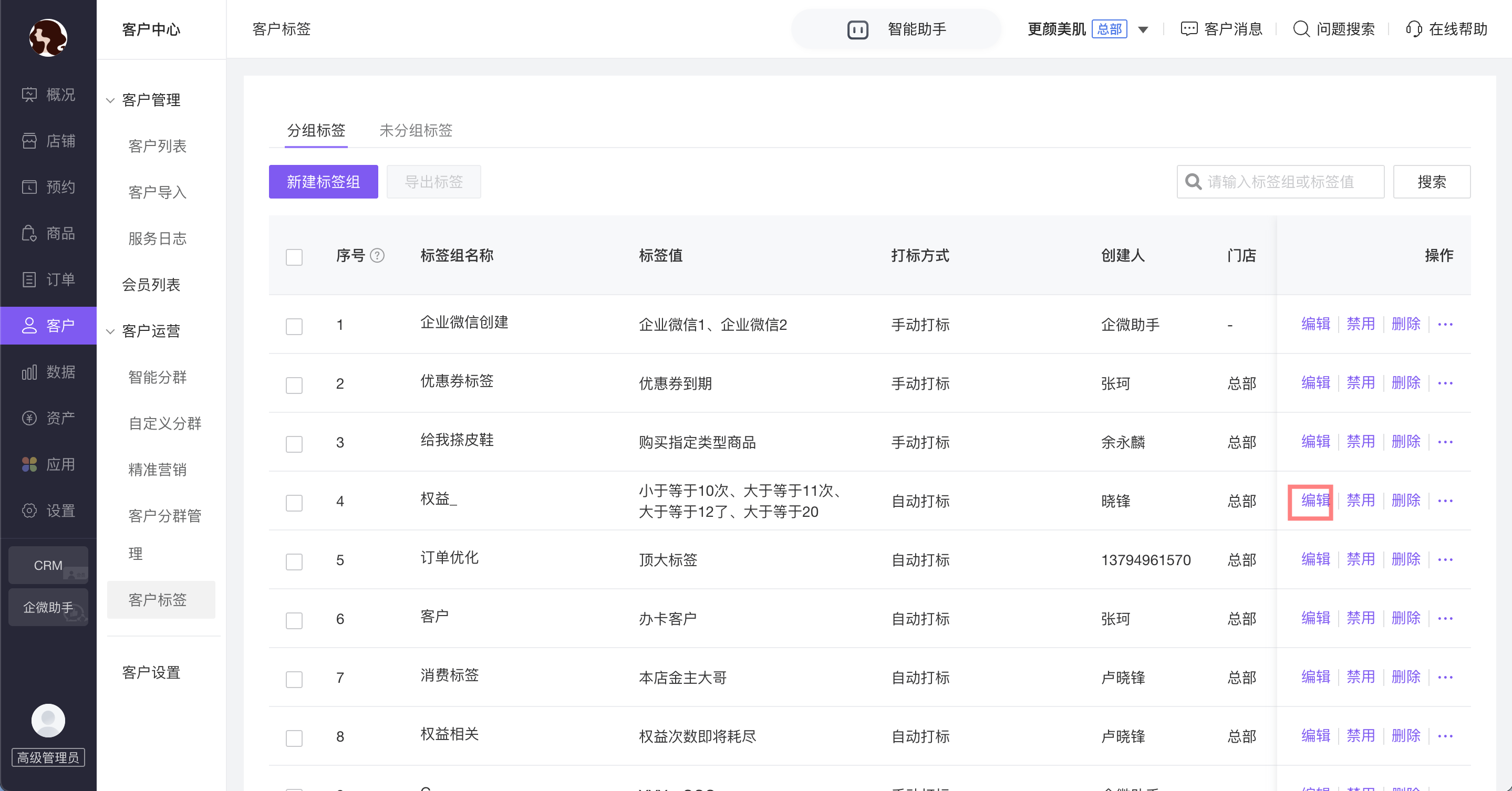The image size is (1512, 791).
Task: Click 删除 link for 给我搽皮鞋 row
Action: [x=1406, y=442]
